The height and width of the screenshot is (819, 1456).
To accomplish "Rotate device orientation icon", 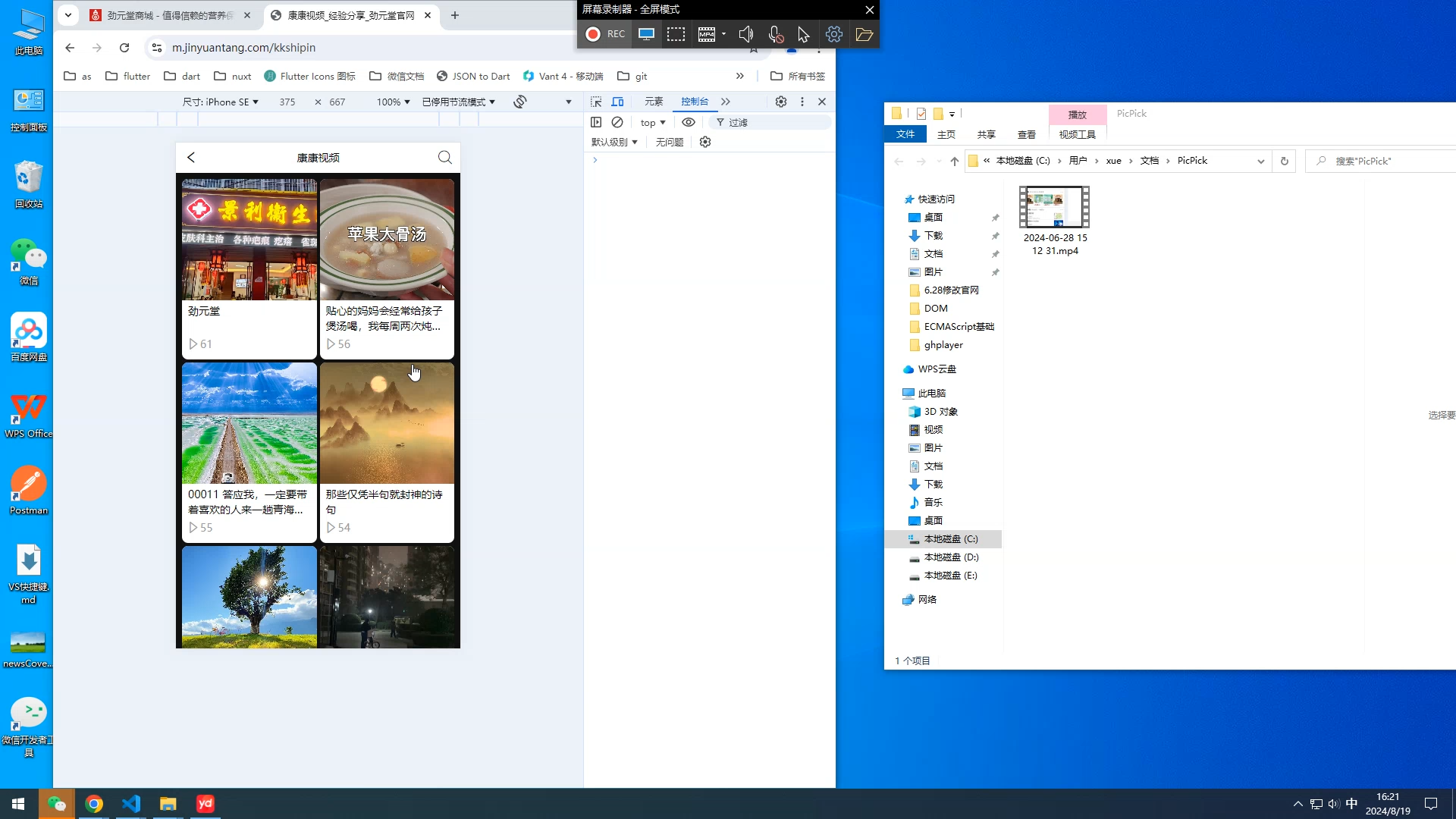I will tap(520, 102).
